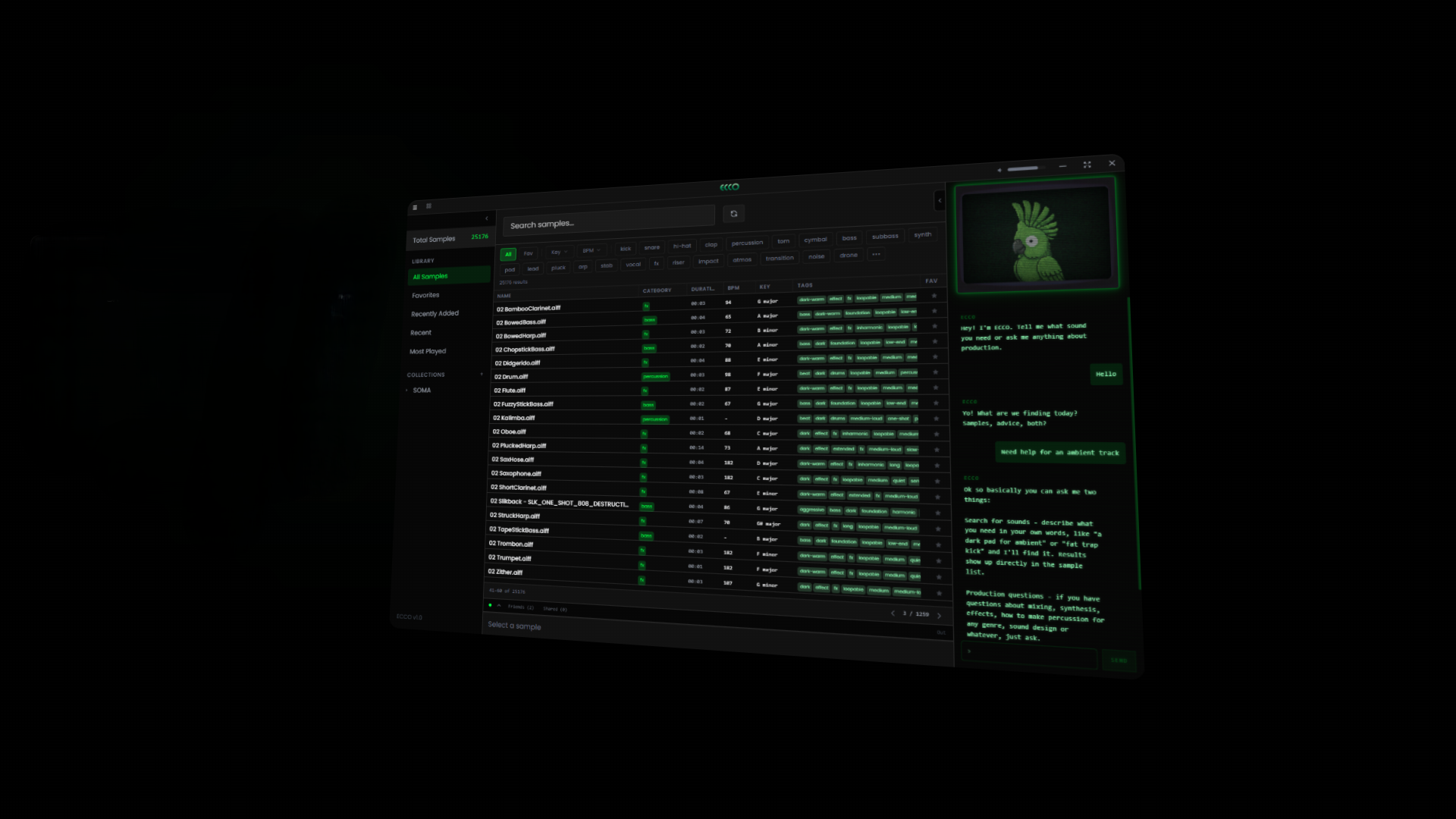This screenshot has width=1456, height=819.
Task: Adjust the volume slider in title bar
Action: tap(1025, 168)
